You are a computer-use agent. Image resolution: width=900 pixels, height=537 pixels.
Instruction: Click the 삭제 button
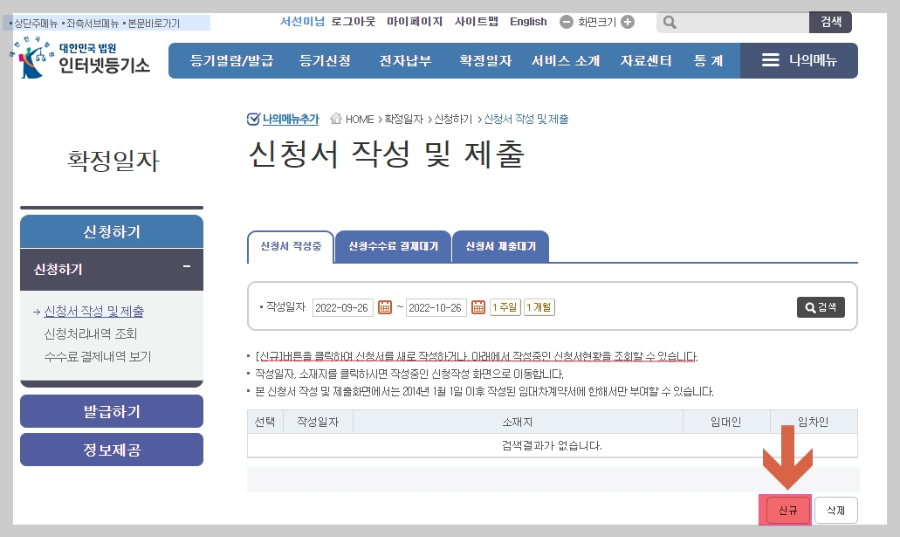click(836, 510)
